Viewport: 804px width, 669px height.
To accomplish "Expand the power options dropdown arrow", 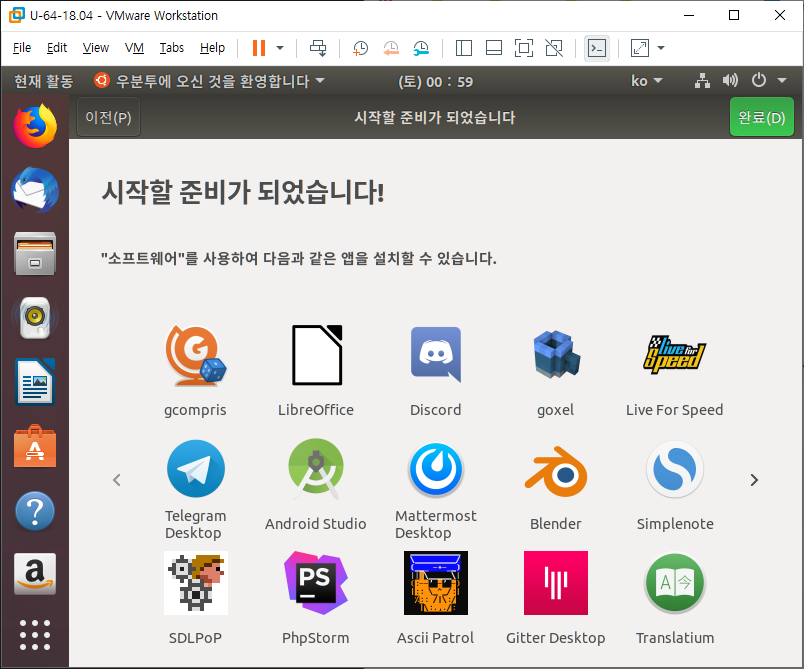I will pos(280,48).
